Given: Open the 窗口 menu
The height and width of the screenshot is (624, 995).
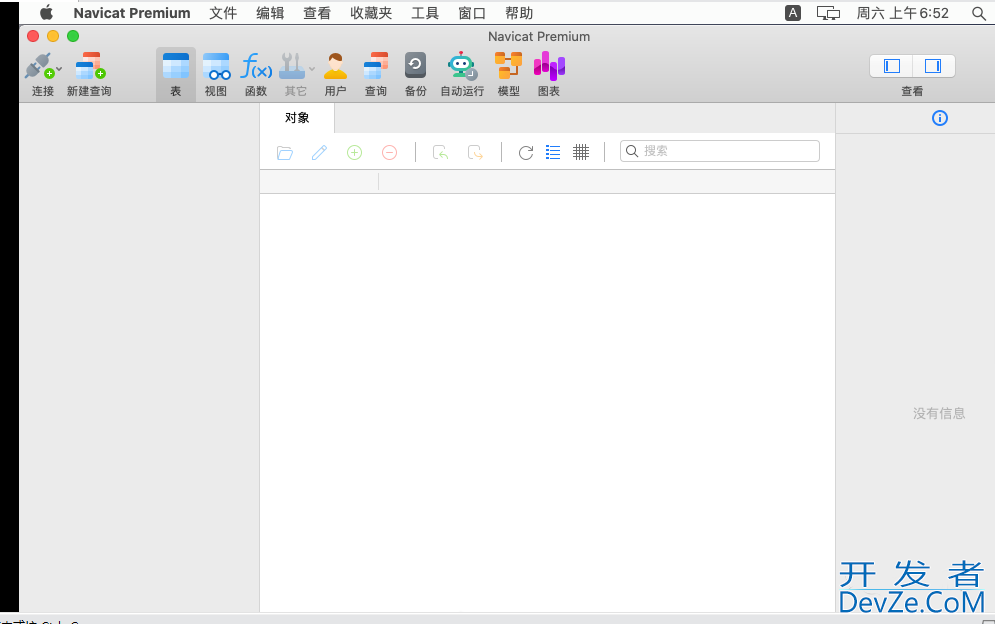Looking at the screenshot, I should click(x=472, y=13).
